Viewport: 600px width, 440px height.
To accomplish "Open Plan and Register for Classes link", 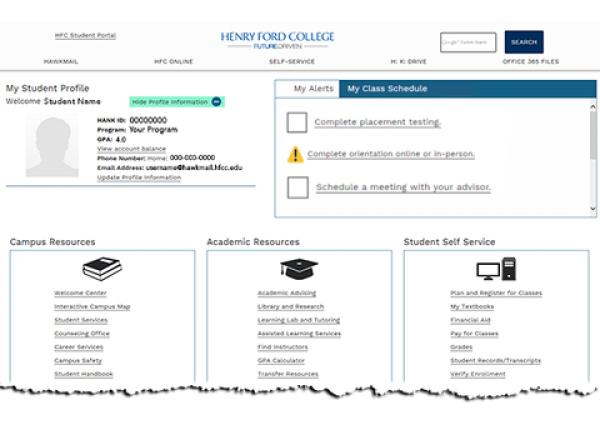I will 496,293.
